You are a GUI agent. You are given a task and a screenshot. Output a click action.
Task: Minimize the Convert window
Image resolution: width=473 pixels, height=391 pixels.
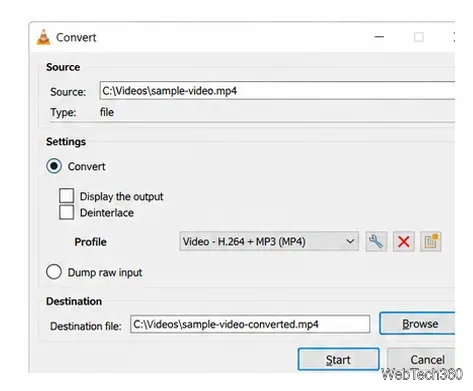(x=379, y=37)
